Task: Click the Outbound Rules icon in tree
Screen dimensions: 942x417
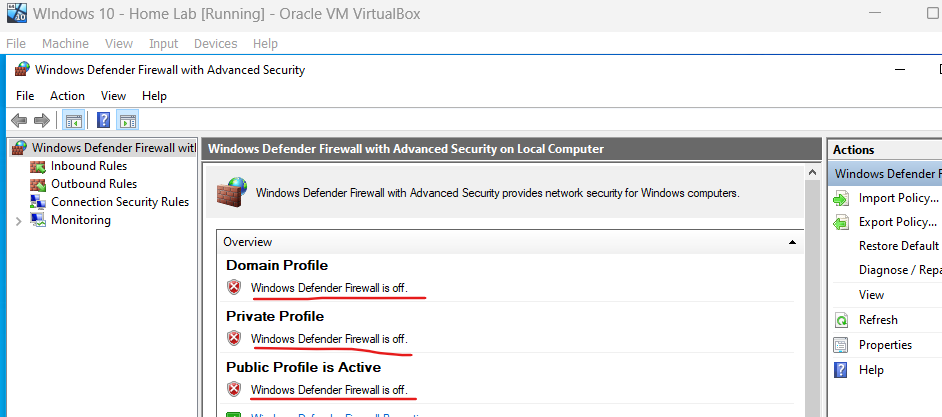Action: [x=38, y=184]
